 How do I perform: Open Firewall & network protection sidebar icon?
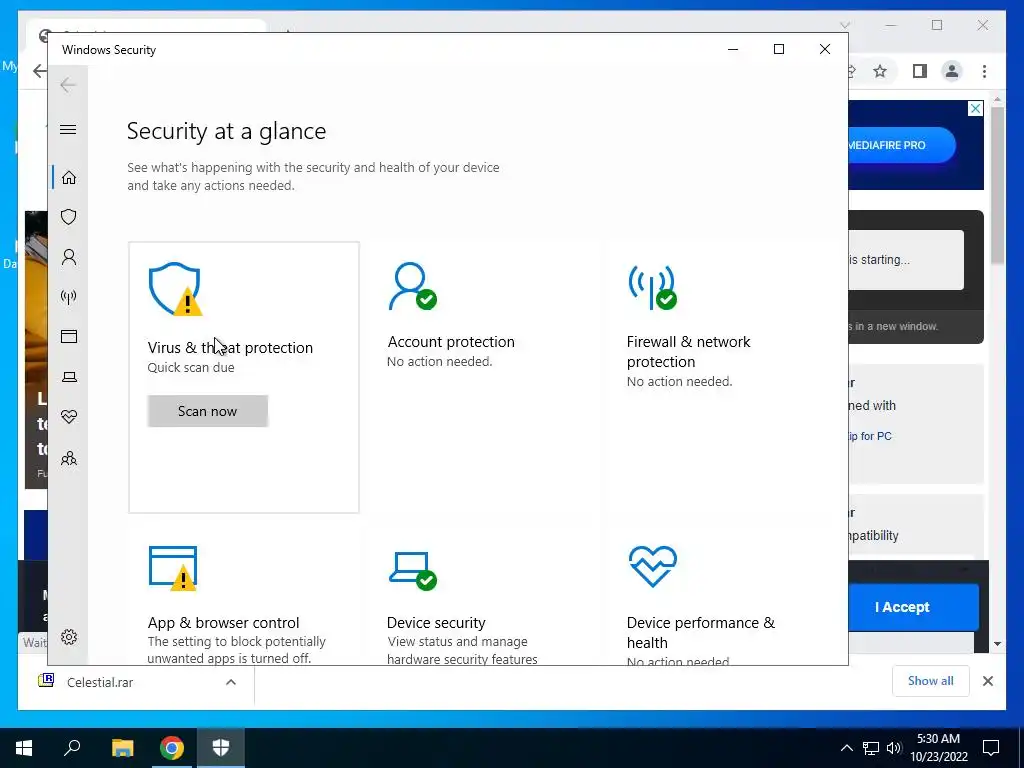click(x=69, y=297)
